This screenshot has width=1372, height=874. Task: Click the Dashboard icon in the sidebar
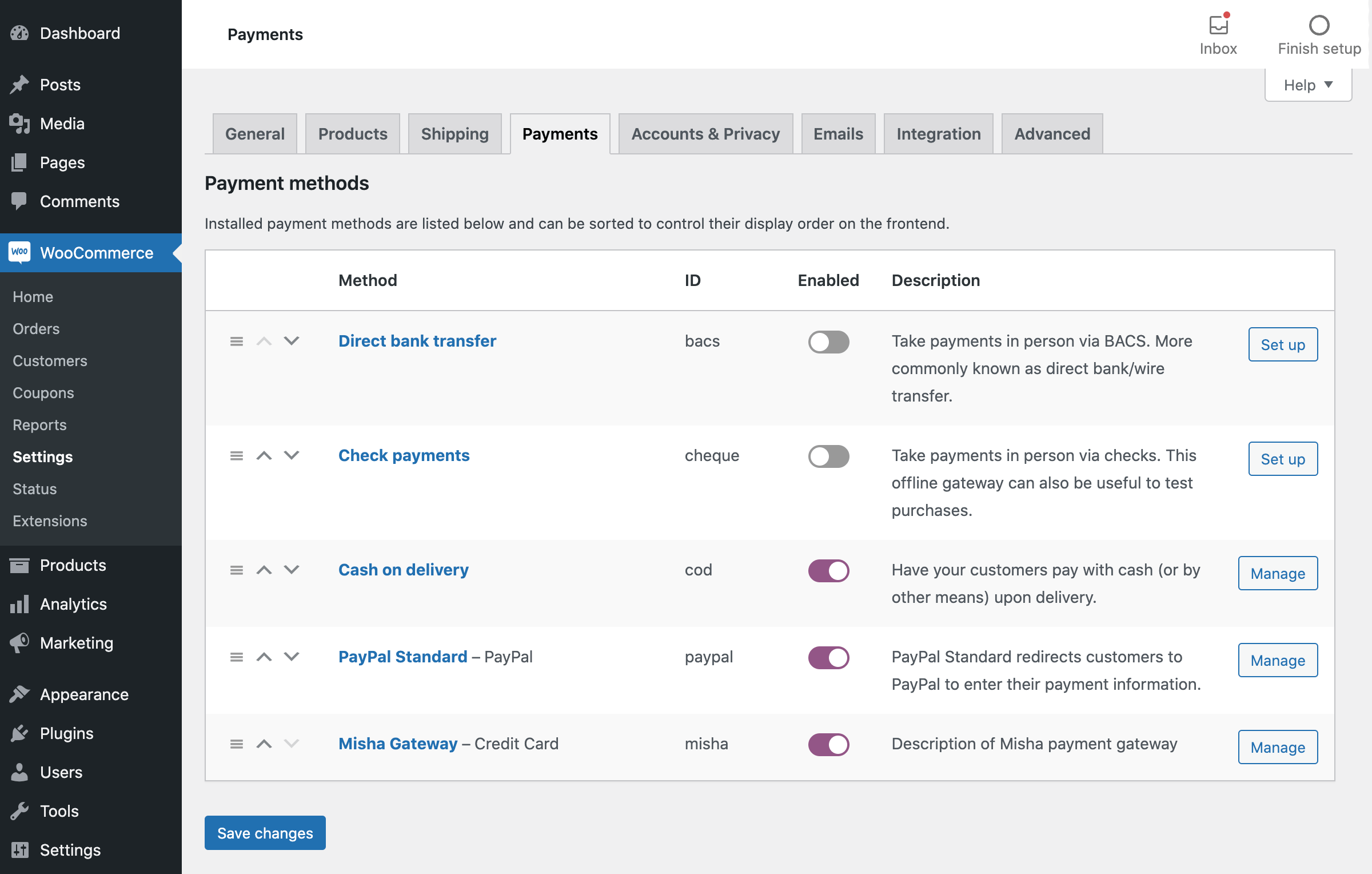(x=19, y=33)
